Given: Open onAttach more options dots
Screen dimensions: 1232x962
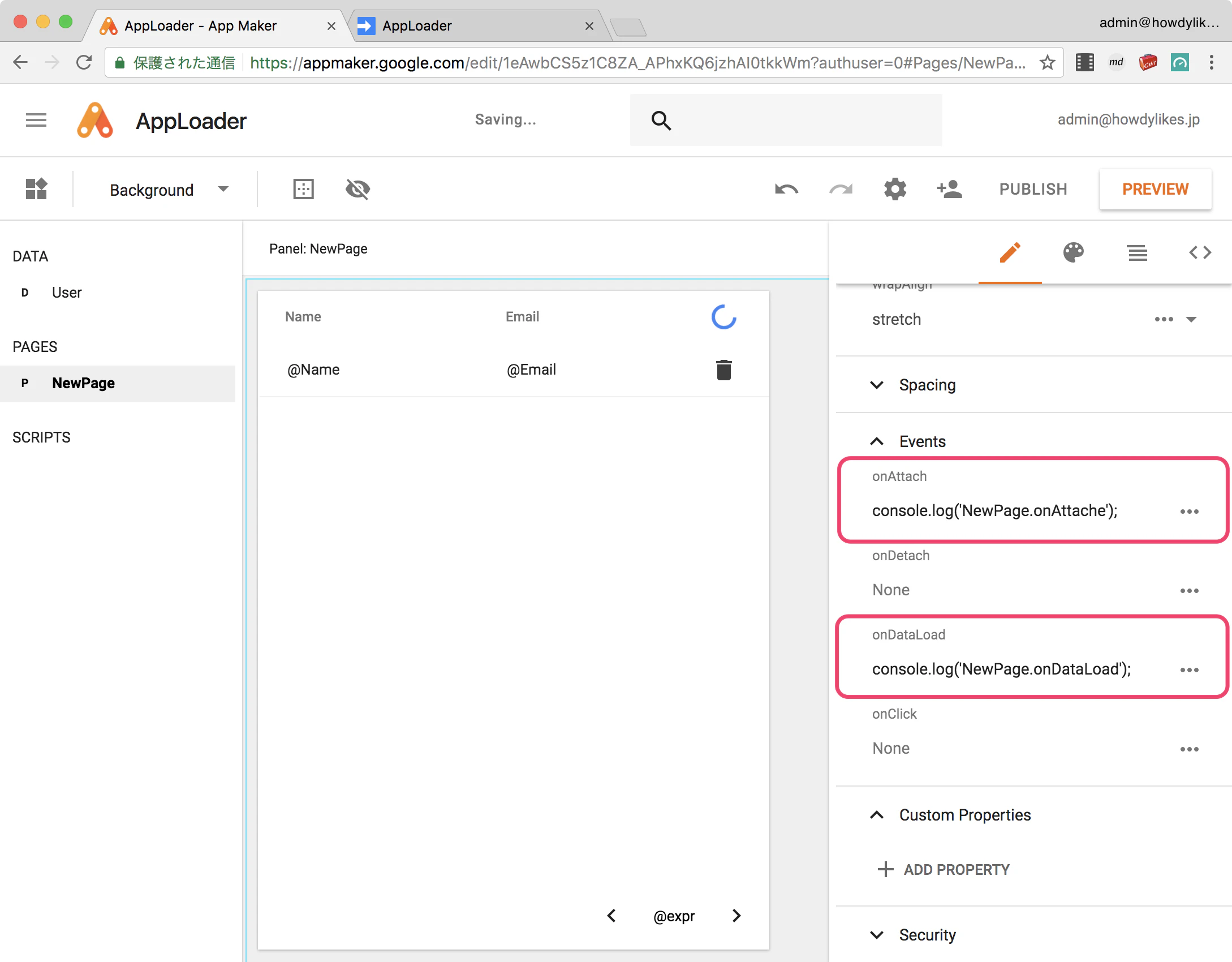Looking at the screenshot, I should pos(1189,512).
